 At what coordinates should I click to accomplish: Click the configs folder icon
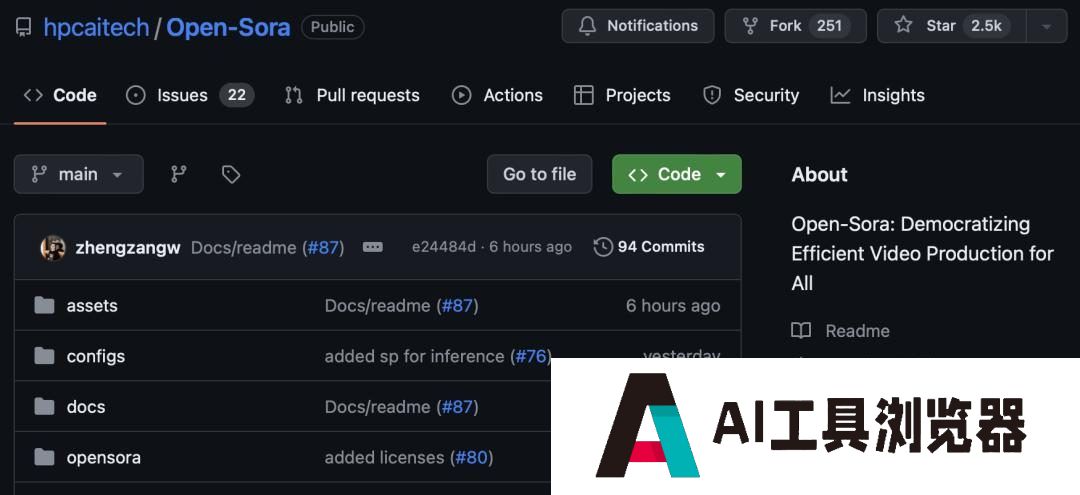pos(44,356)
